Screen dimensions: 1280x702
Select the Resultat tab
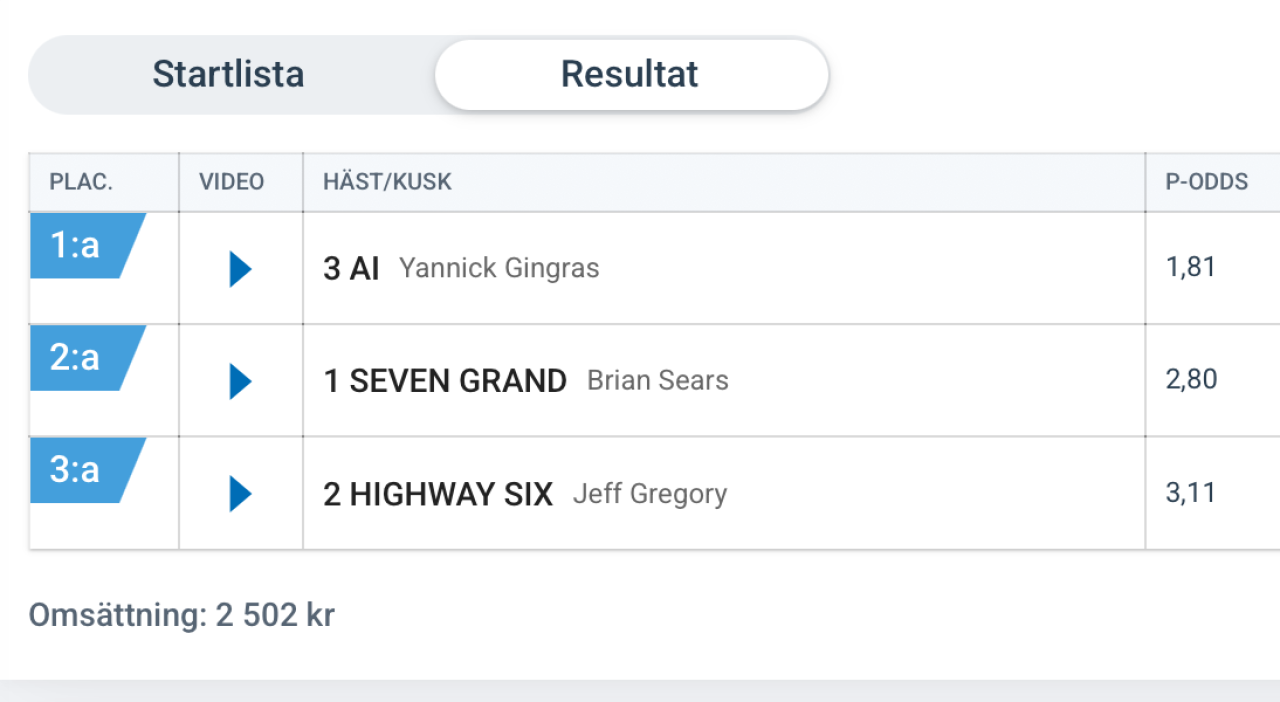(x=630, y=74)
